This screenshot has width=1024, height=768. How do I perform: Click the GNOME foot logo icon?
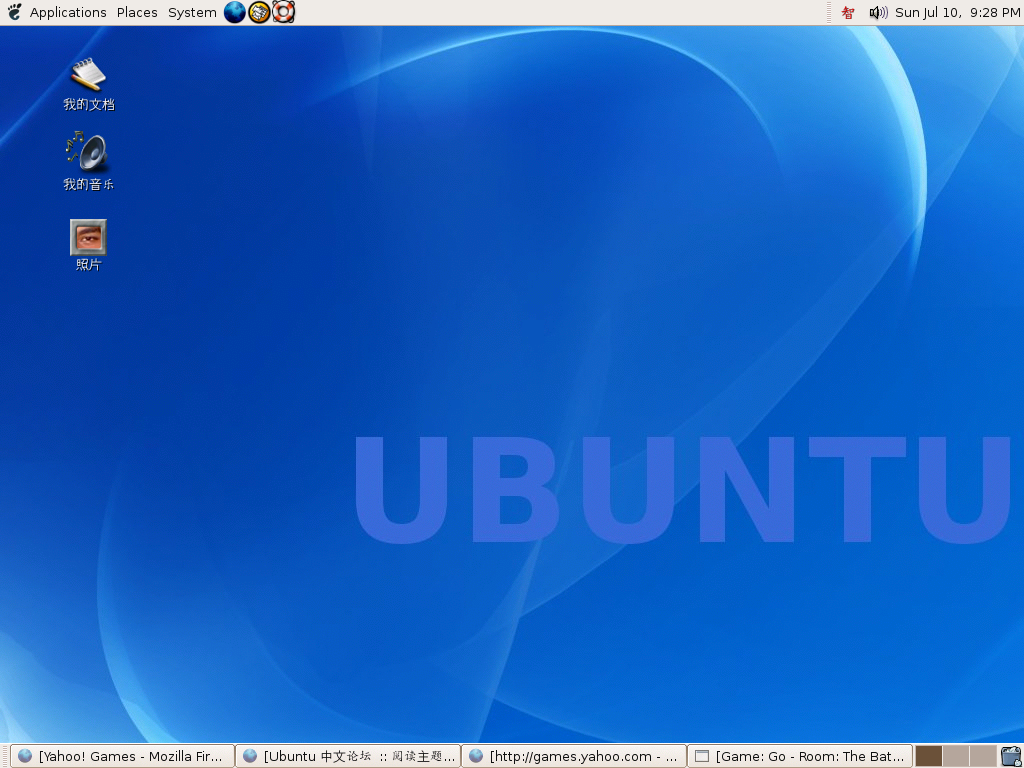click(14, 12)
